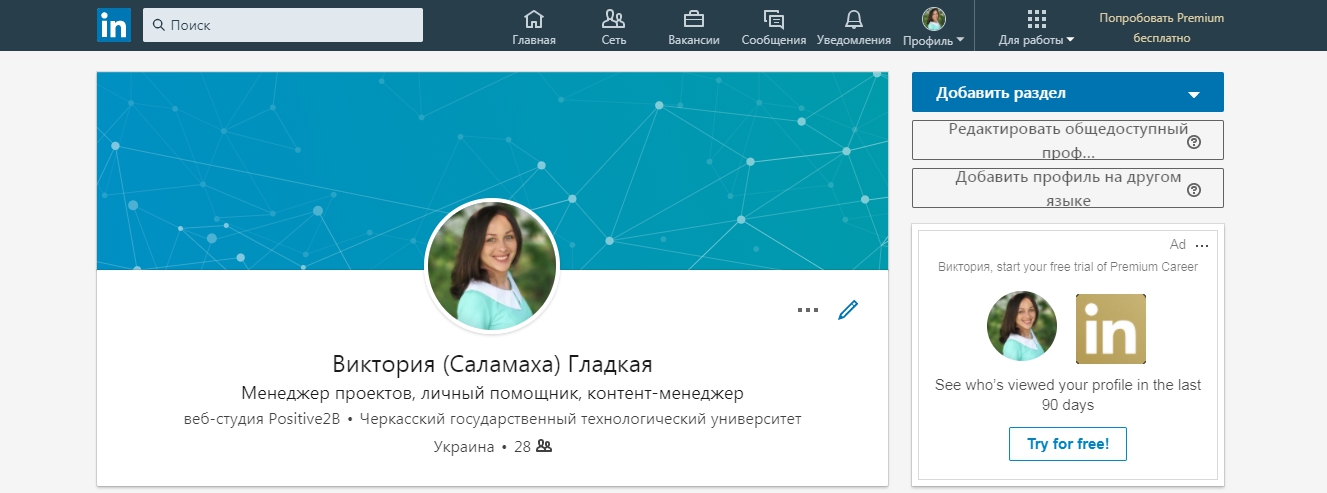Click into the Поиск search field

coord(283,25)
